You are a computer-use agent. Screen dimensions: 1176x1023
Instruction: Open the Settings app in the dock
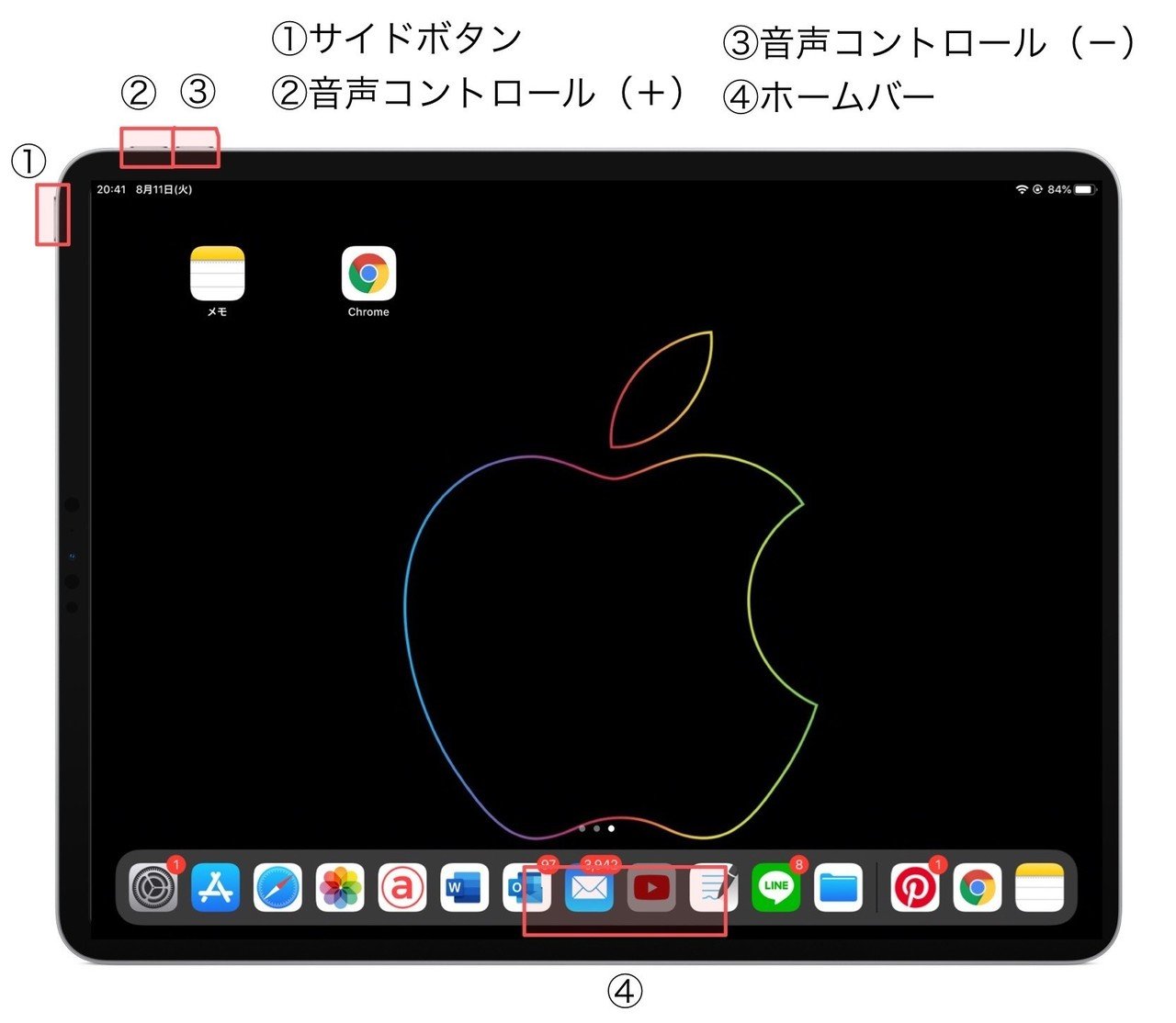pos(153,888)
